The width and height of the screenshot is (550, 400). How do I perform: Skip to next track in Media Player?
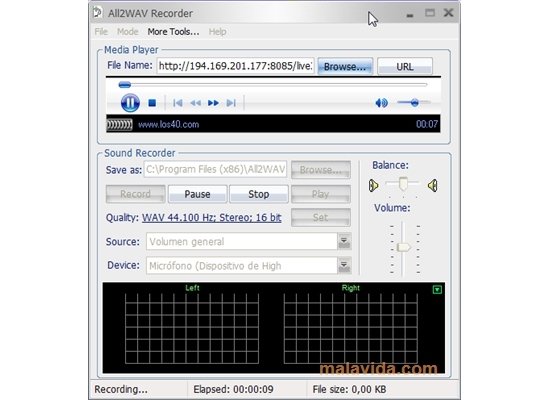pyautogui.click(x=231, y=103)
